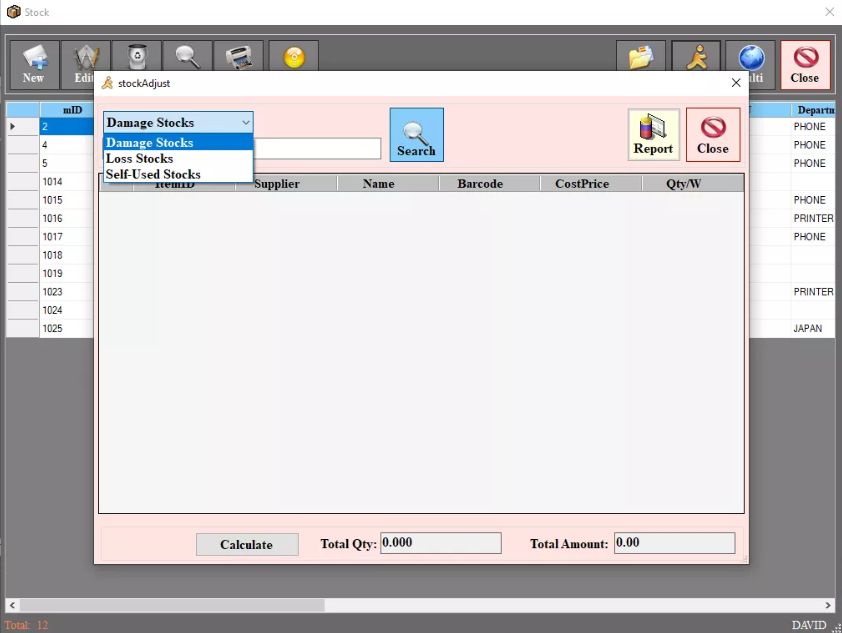Click the Calculate button
Viewport: 842px width, 633px height.
(x=246, y=544)
